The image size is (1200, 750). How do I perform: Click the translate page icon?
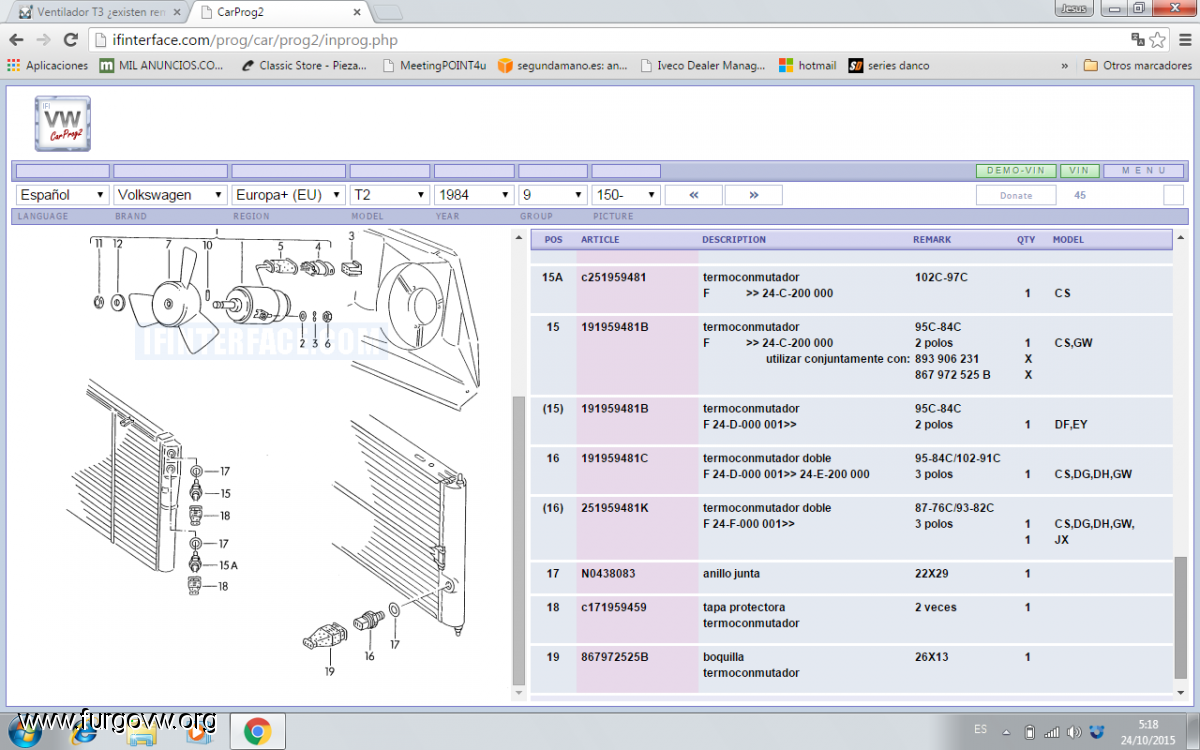[1138, 40]
